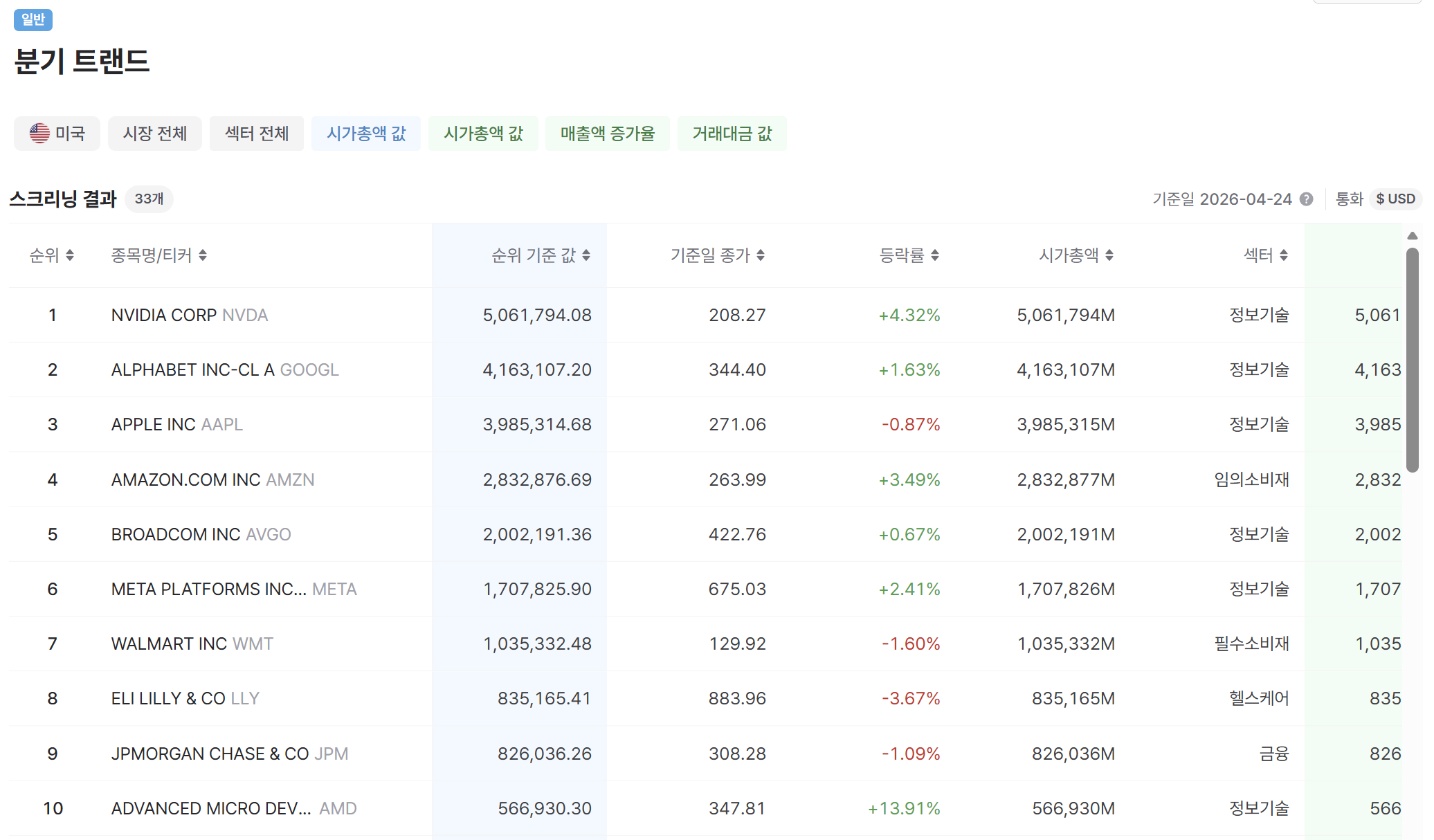Click the LLY ticker in the Eli Lilly row
The height and width of the screenshot is (840, 1434).
click(x=245, y=698)
